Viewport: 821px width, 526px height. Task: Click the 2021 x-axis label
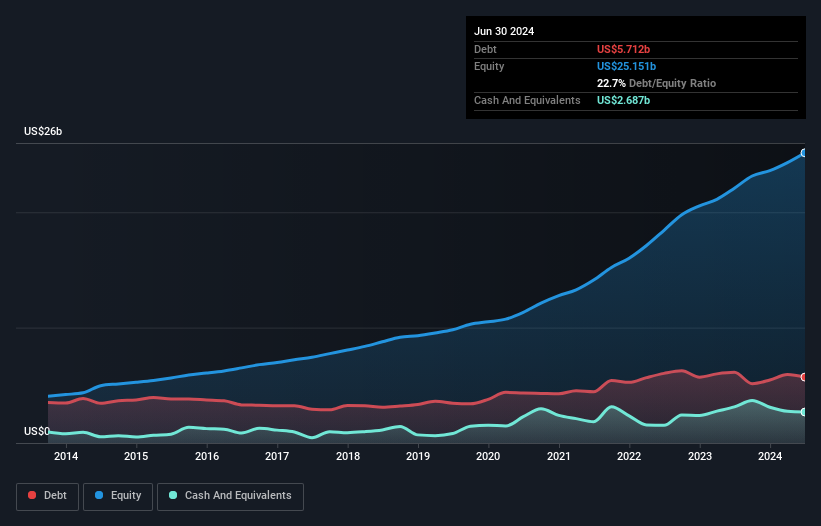pos(559,456)
